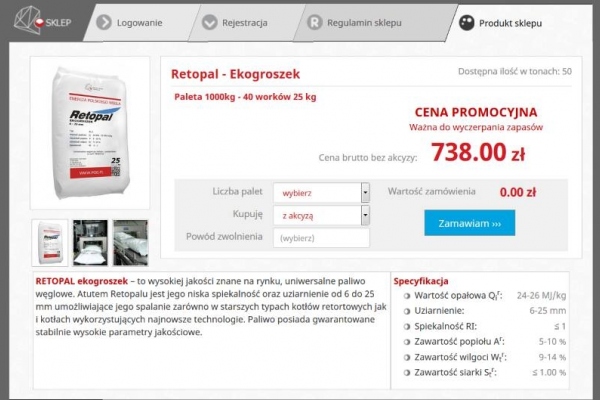
Task: Select the Produkt sklepu tab
Action: coord(510,23)
